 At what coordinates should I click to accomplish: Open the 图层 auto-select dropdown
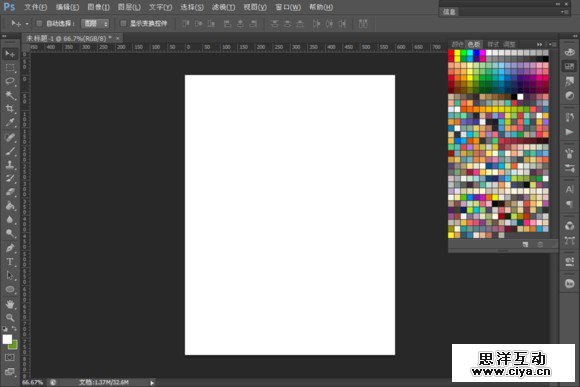click(95, 24)
